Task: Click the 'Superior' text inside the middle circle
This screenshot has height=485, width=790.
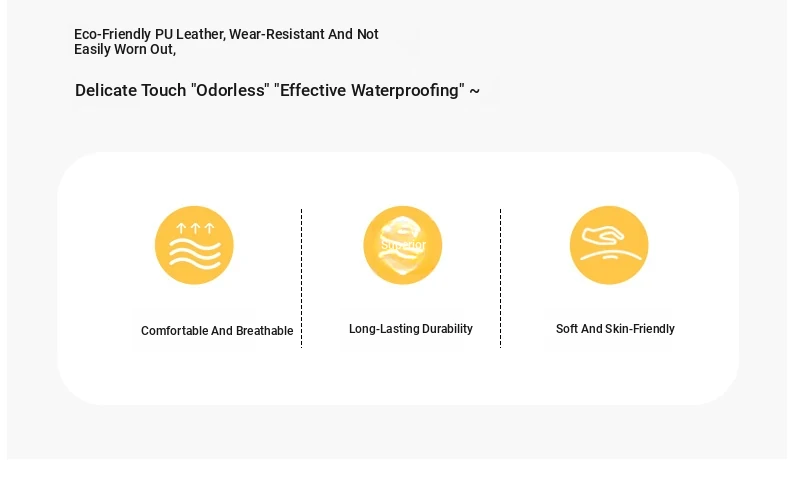Action: point(404,245)
